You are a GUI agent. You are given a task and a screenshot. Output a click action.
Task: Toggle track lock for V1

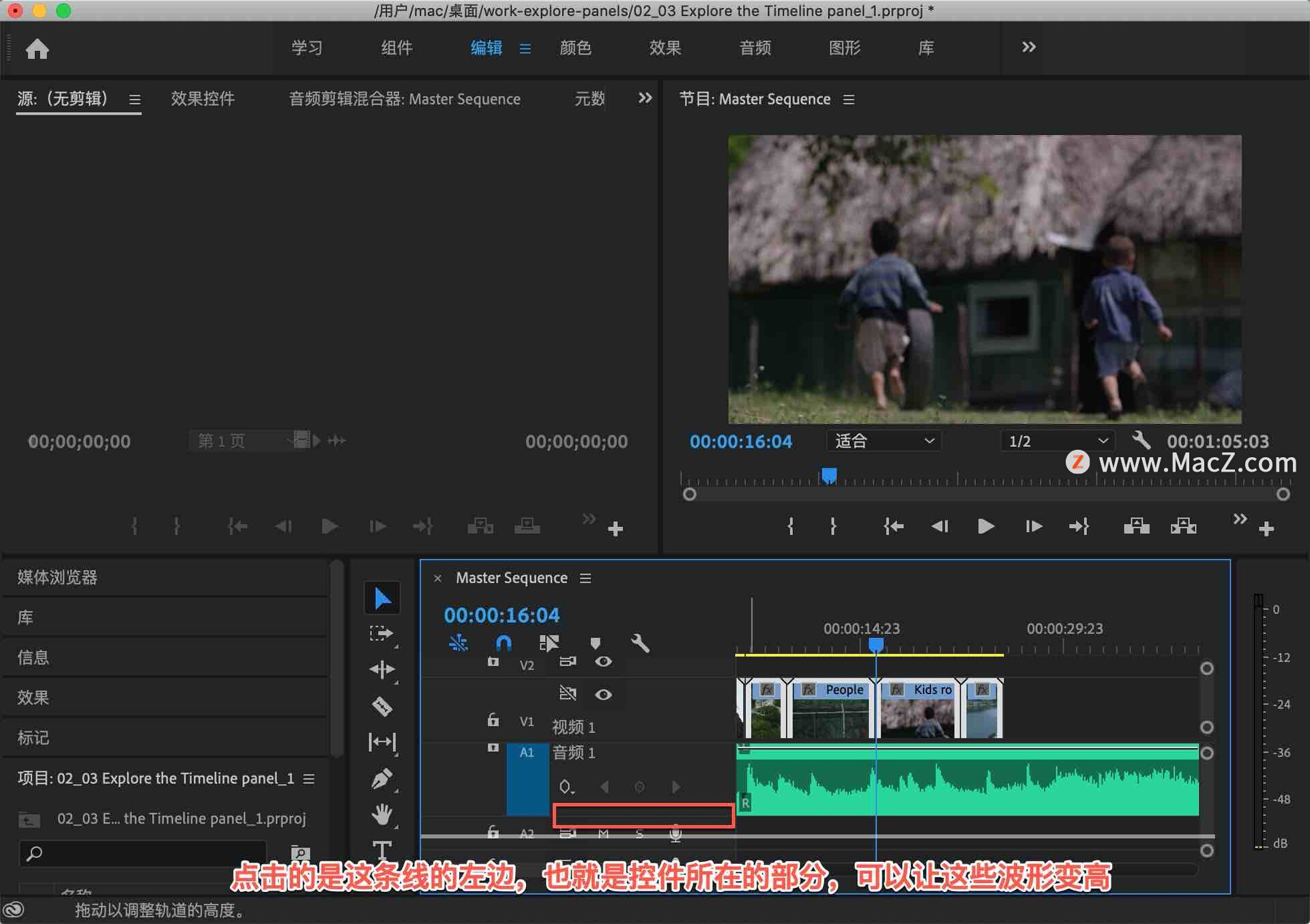point(493,720)
